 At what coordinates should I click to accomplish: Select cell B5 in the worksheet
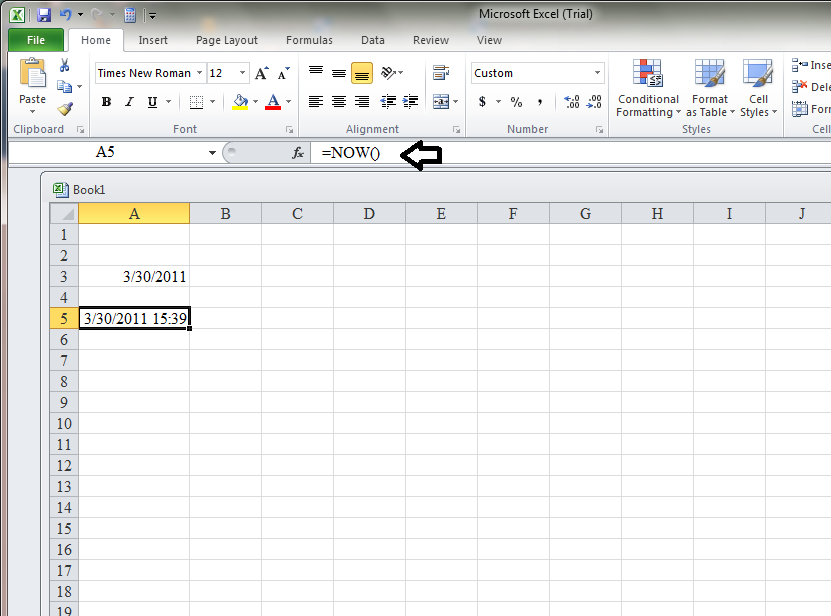coord(225,318)
